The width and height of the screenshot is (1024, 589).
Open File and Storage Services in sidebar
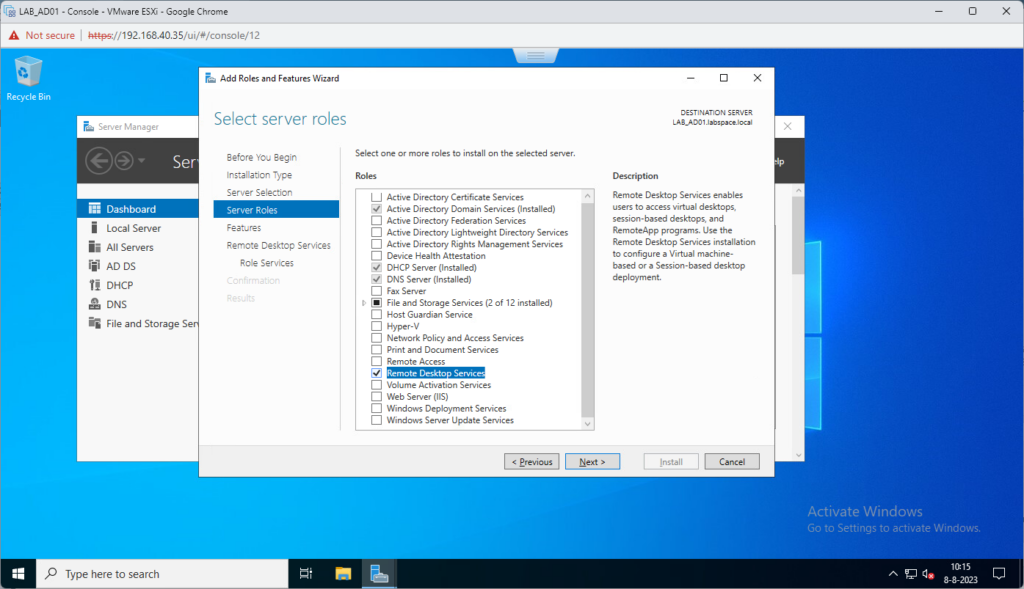pyautogui.click(x=138, y=323)
